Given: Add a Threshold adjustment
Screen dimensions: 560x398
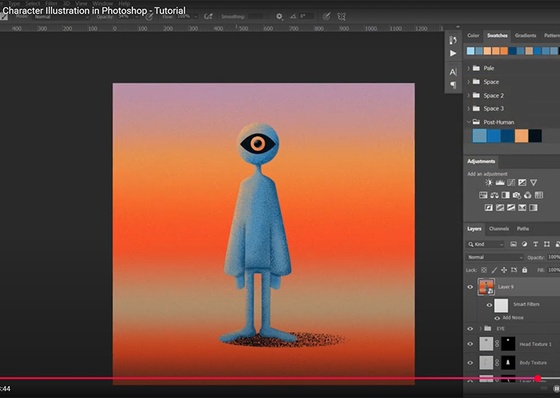Looking at the screenshot, I should tap(511, 208).
